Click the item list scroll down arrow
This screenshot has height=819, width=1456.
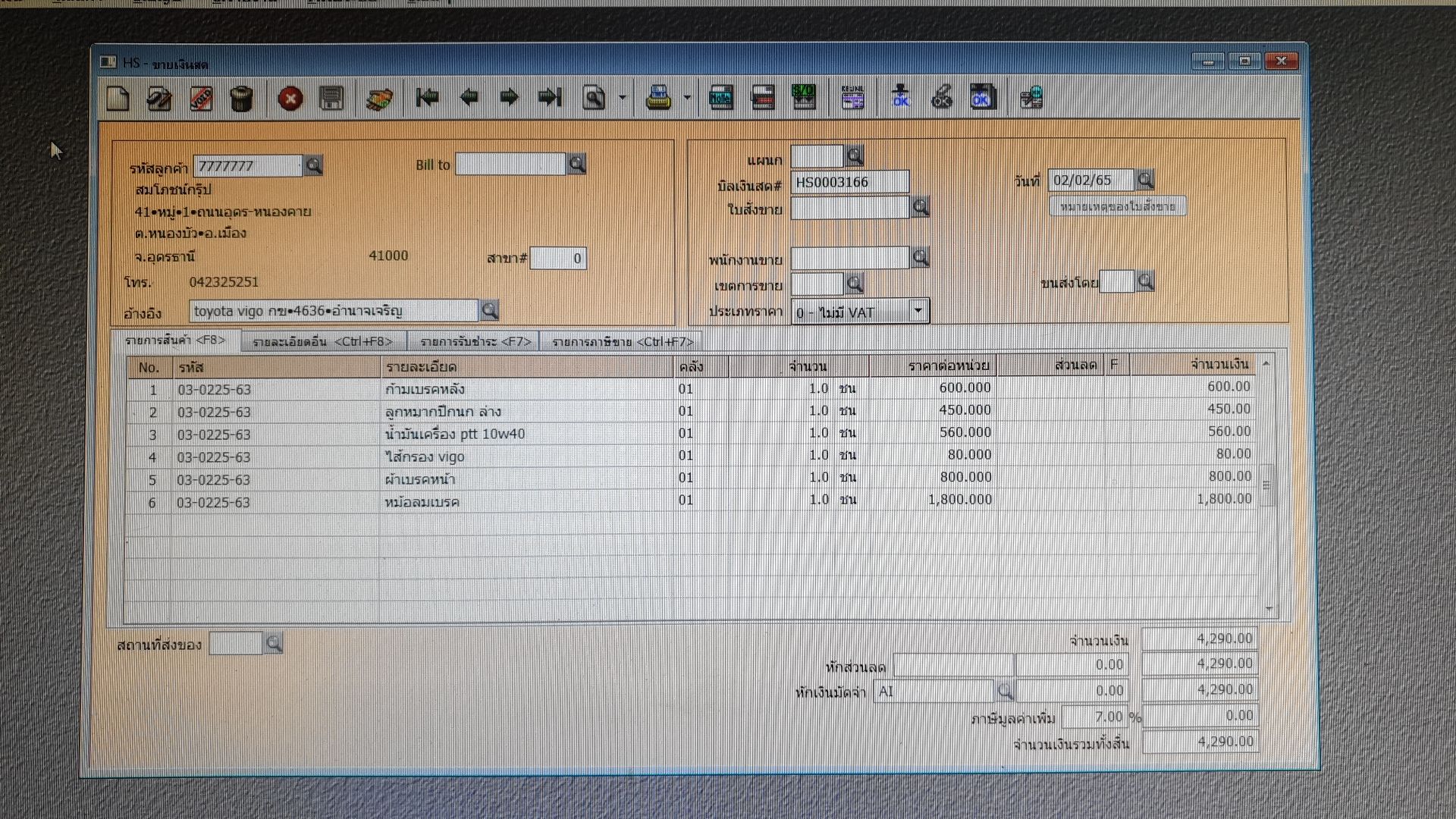coord(1269,609)
